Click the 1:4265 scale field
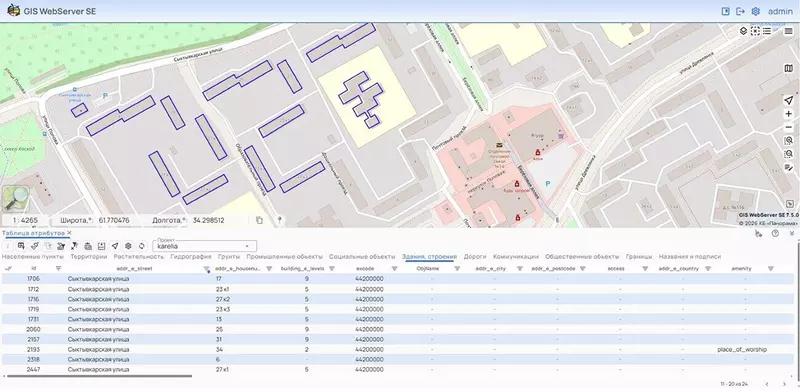The image size is (800, 392). point(25,220)
